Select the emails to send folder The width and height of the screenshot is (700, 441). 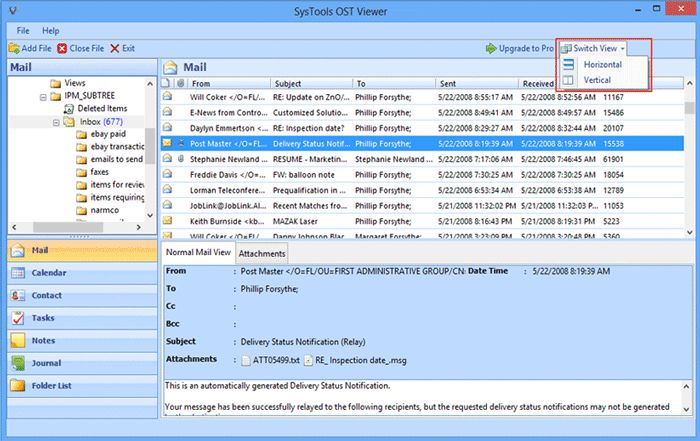coord(117,159)
